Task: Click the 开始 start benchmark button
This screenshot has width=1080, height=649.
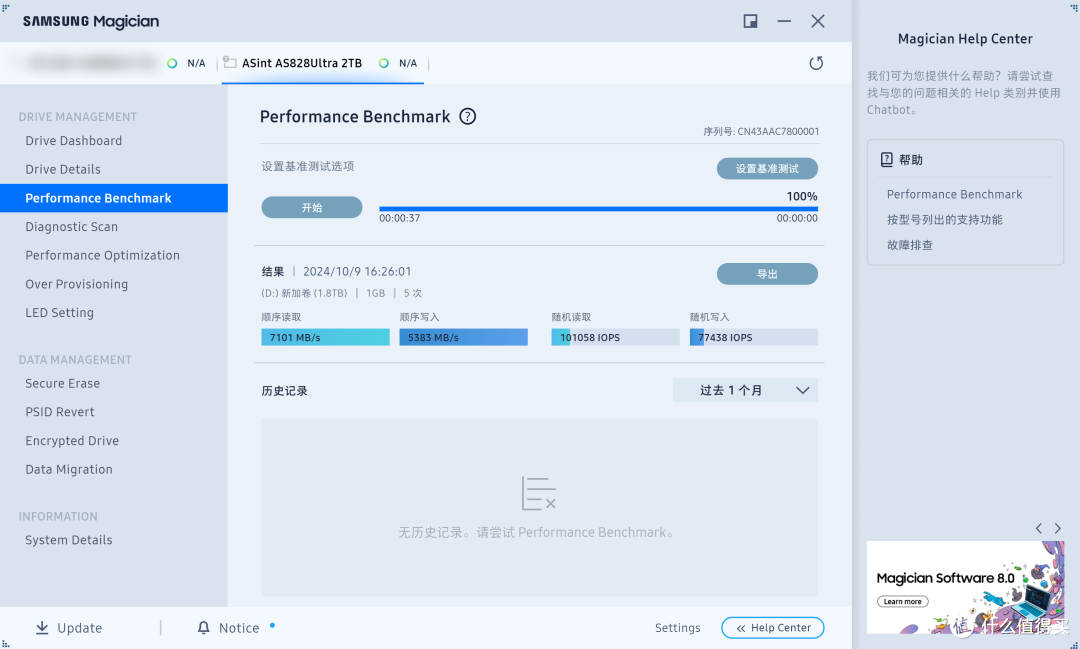Action: (311, 207)
